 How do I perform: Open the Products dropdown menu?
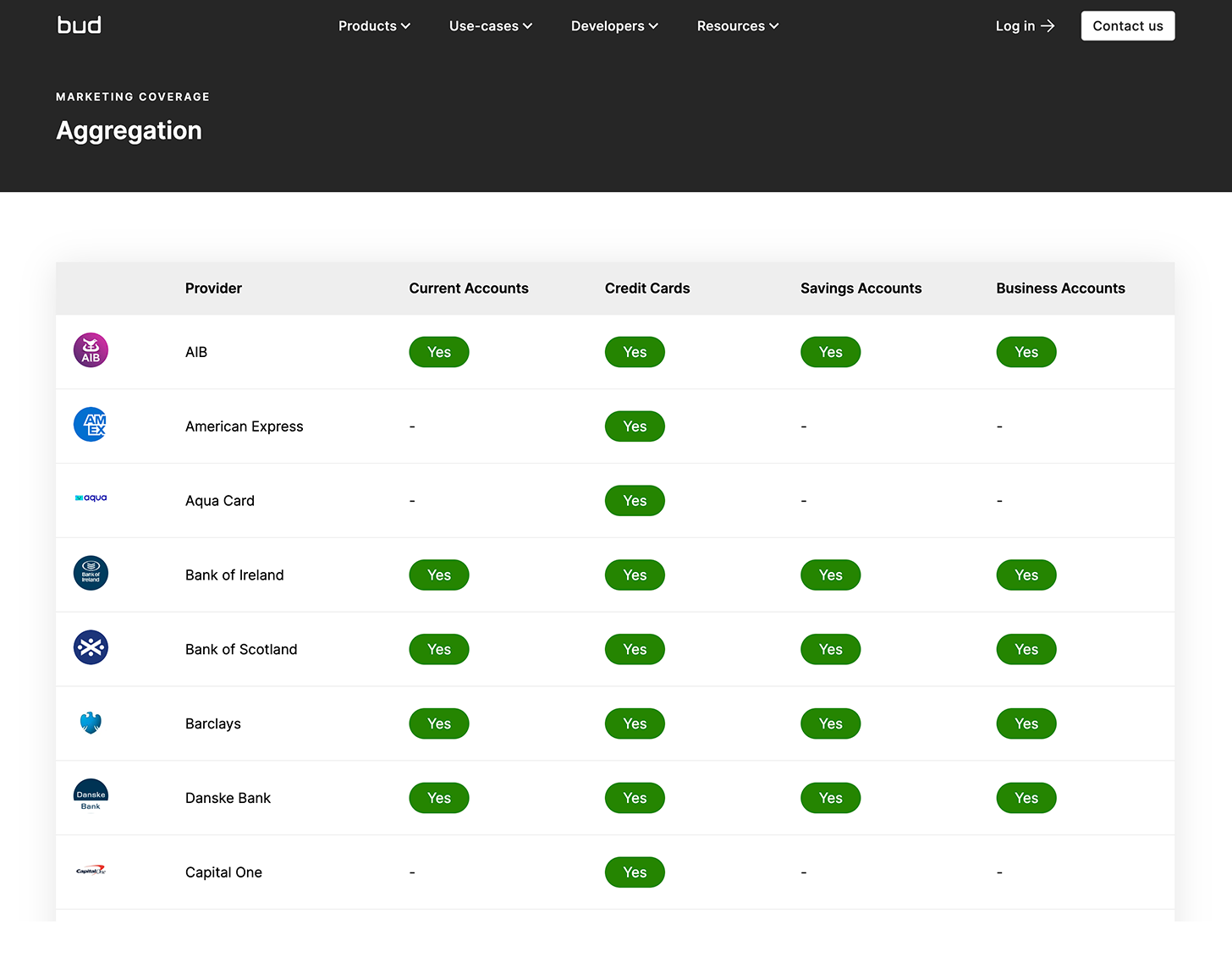(374, 26)
